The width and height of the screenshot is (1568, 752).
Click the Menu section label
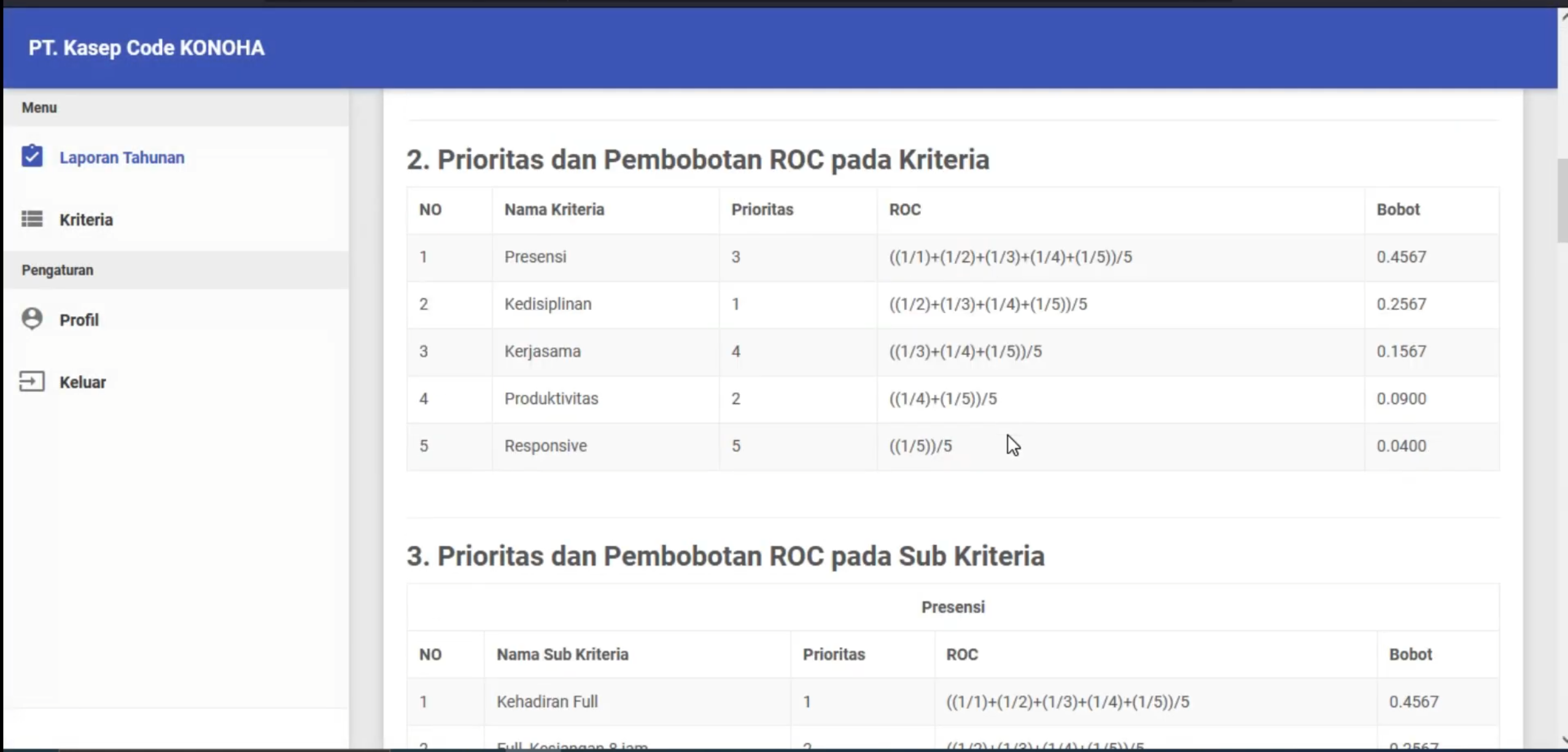pos(39,107)
